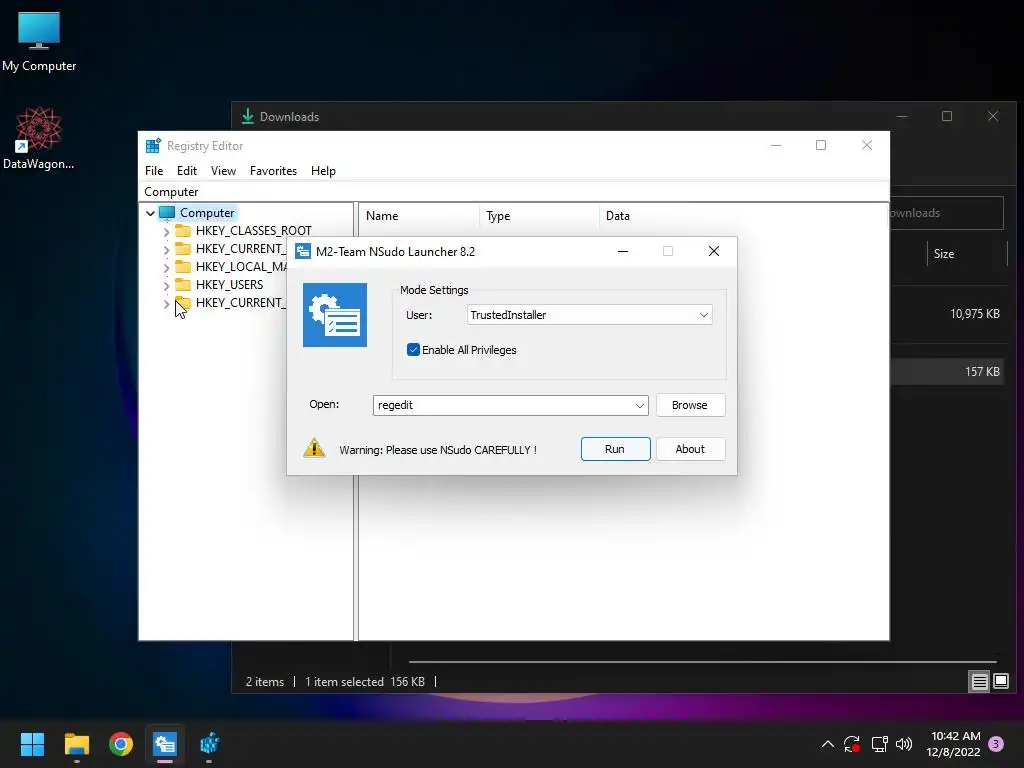The height and width of the screenshot is (768, 1024).
Task: Open the Help menu in Registry Editor
Action: pos(323,170)
